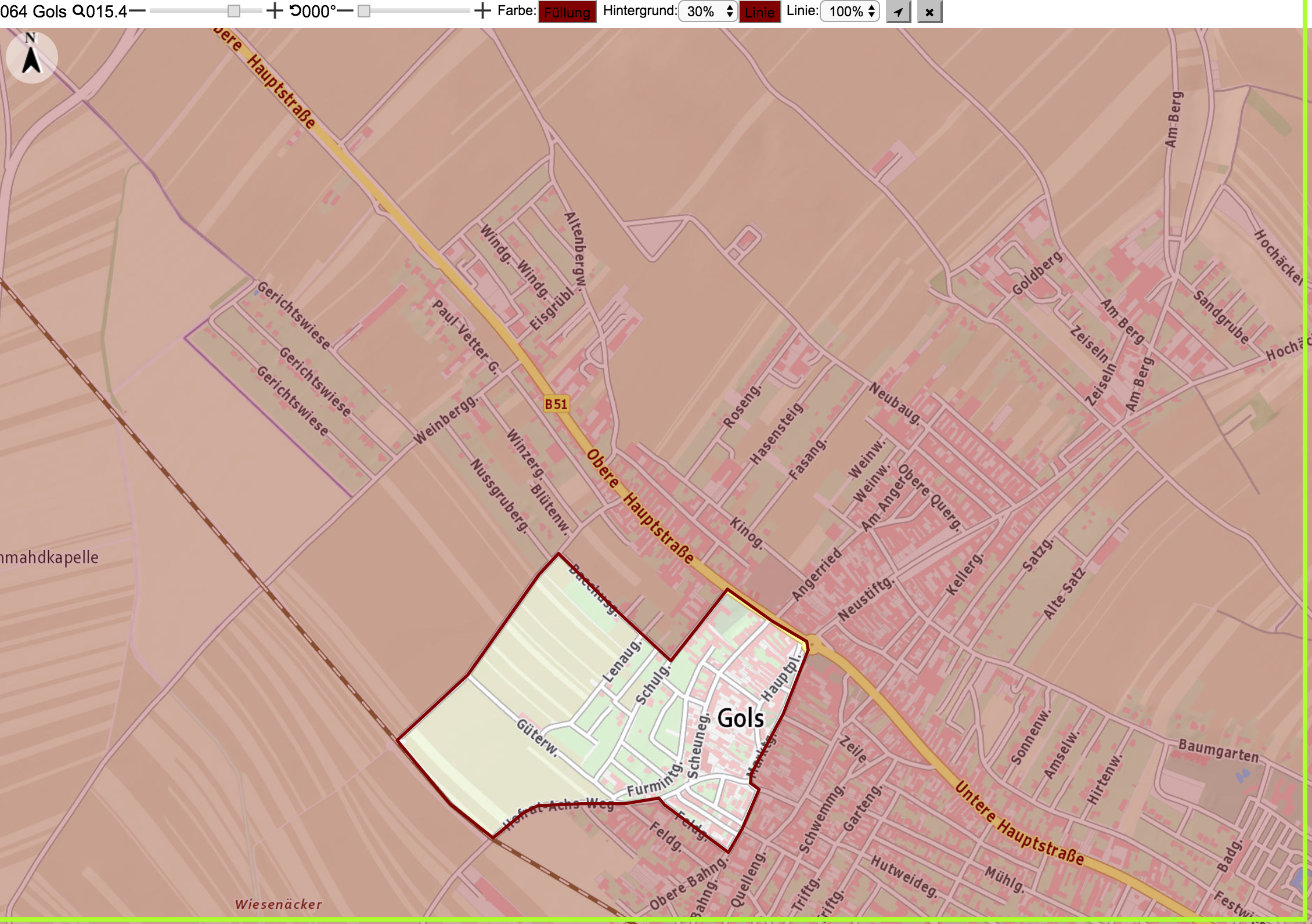This screenshot has height=924, width=1312.
Task: Open the Linie line color picker
Action: (759, 12)
